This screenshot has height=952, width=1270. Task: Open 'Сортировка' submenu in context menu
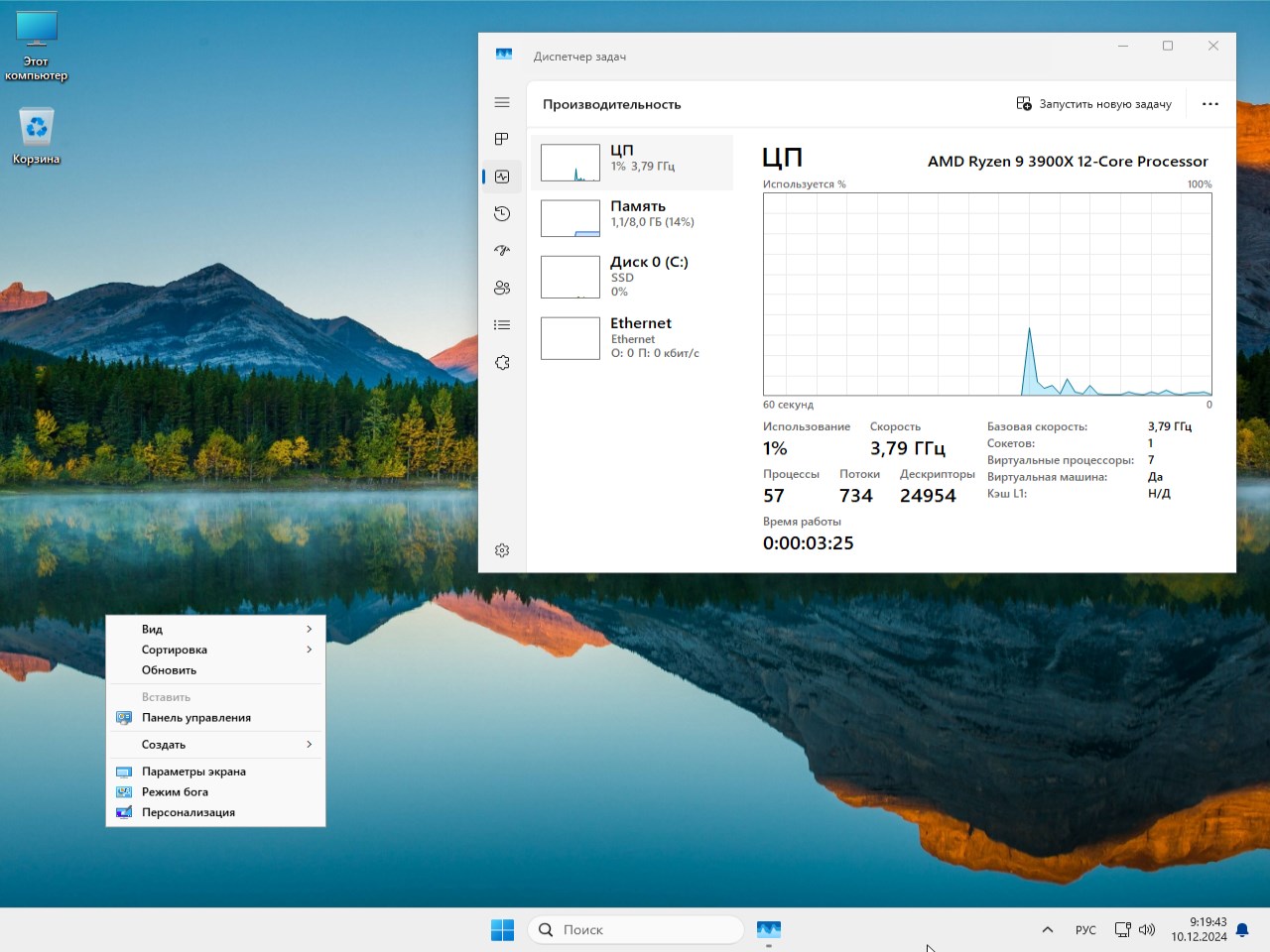(x=215, y=650)
